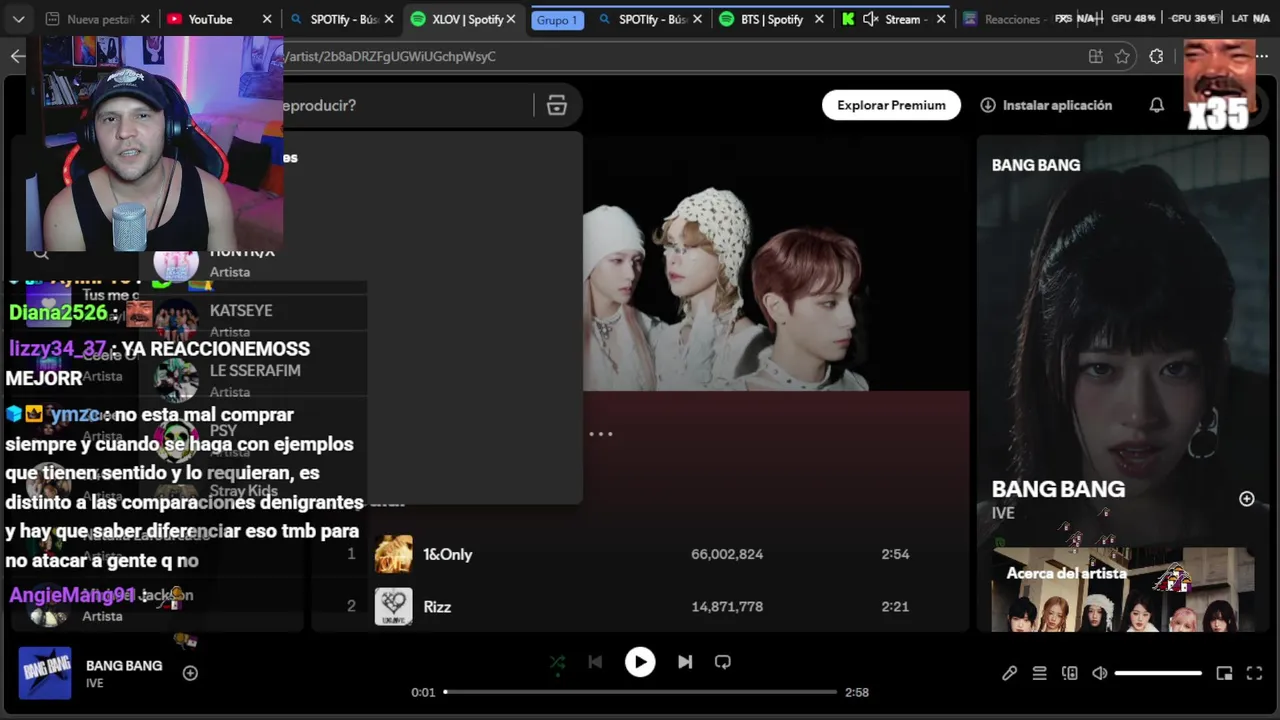Add BANG BANG to library in panel
Viewport: 1280px width, 720px height.
click(x=1247, y=499)
